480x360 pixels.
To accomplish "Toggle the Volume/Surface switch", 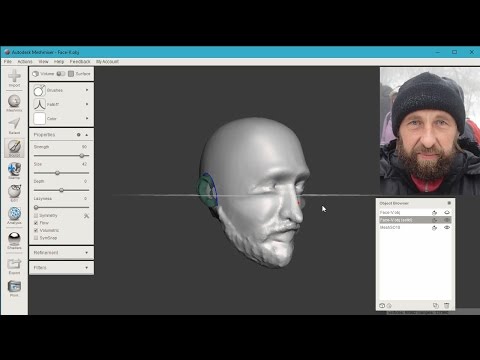I will click(x=61, y=74).
